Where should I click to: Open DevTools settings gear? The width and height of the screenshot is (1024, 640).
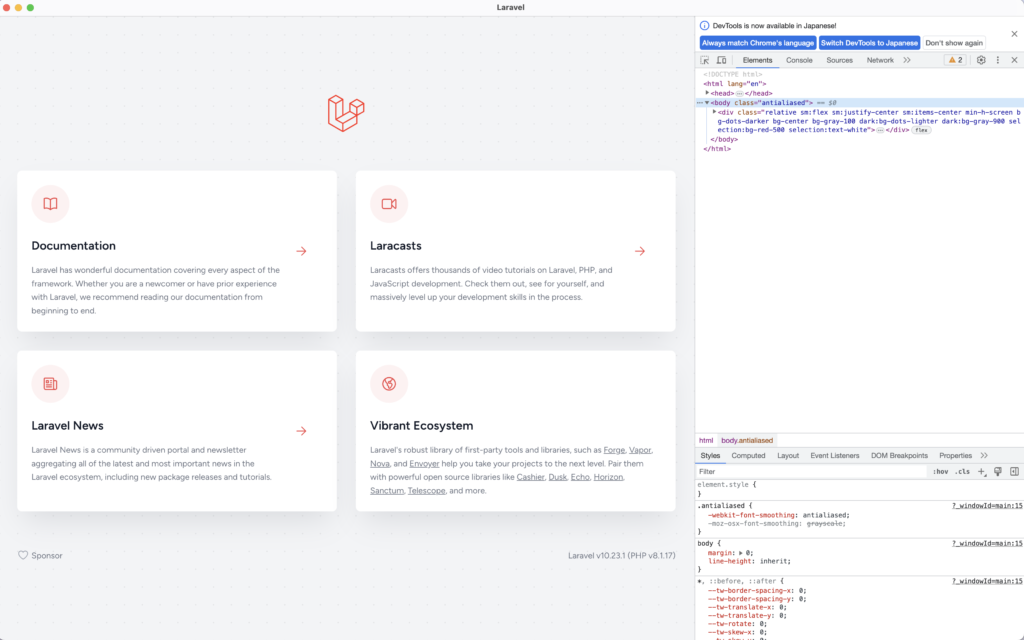981,60
